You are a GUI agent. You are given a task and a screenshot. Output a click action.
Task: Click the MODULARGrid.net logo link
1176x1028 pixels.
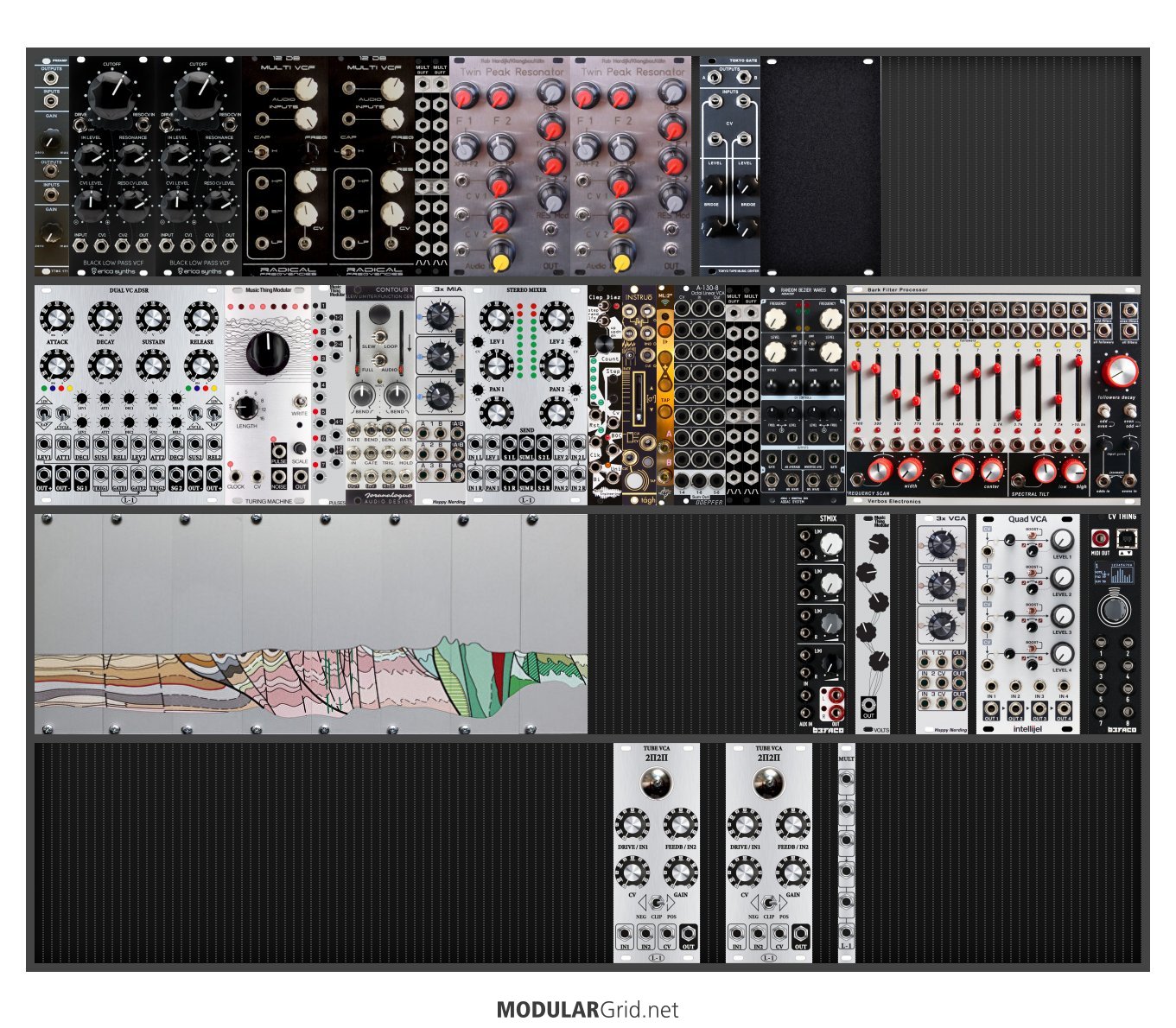(x=588, y=1010)
